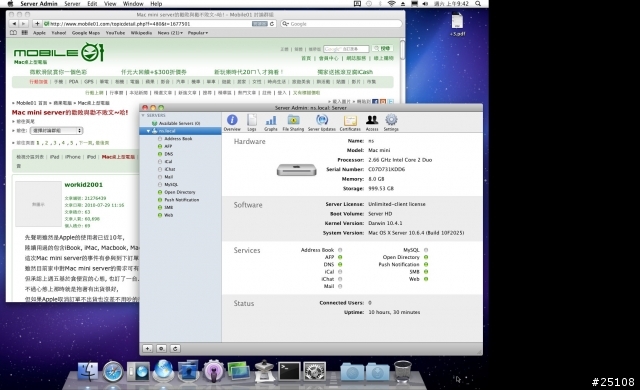Open Spotlight search in menu bar
Screen dimensions: 640x390
tap(478, 4)
